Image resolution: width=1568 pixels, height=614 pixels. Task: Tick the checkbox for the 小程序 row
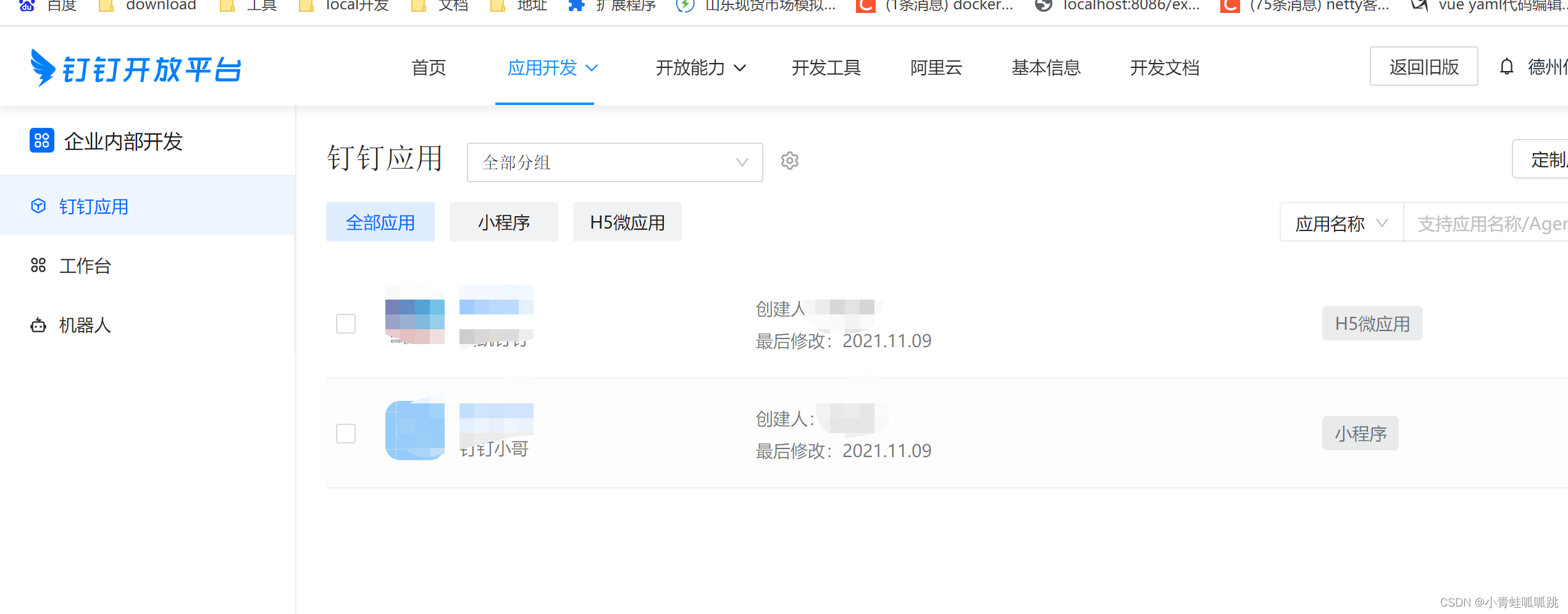pyautogui.click(x=346, y=433)
